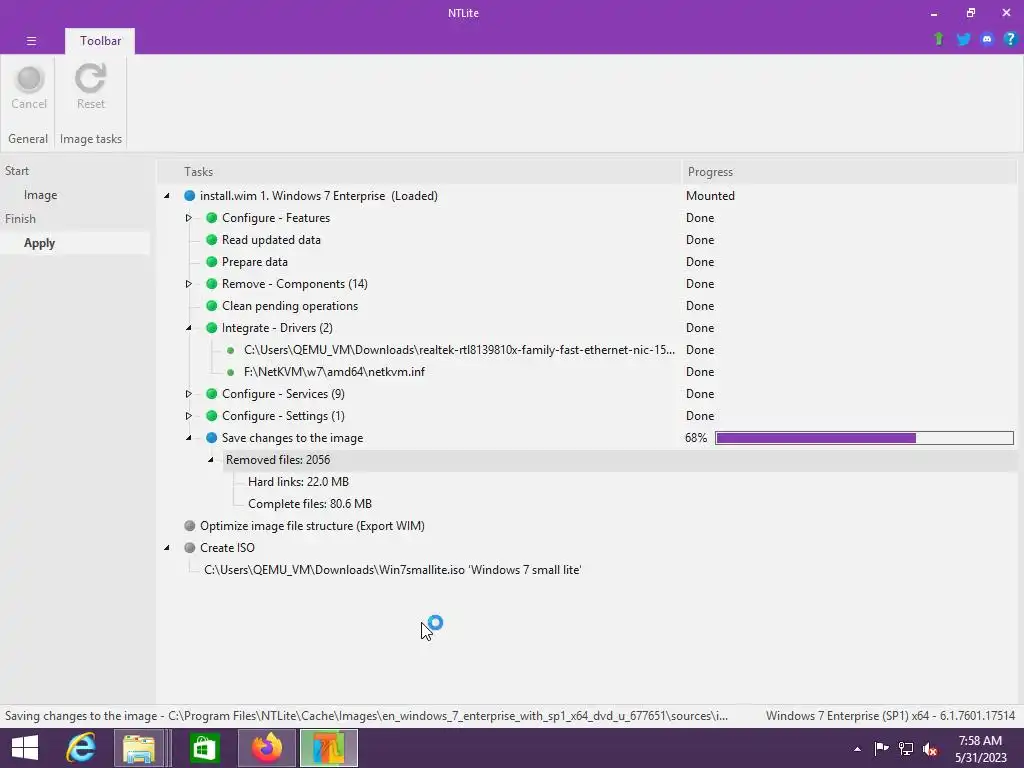This screenshot has height=768, width=1024.
Task: Collapse the Save changes to the image task
Action: tap(188, 438)
